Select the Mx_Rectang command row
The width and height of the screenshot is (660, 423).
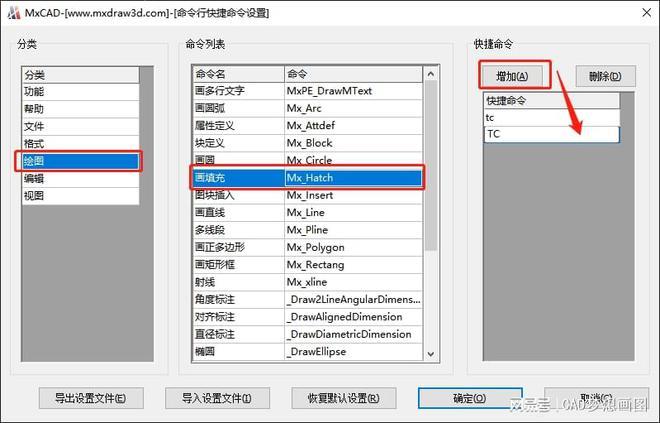(308, 265)
